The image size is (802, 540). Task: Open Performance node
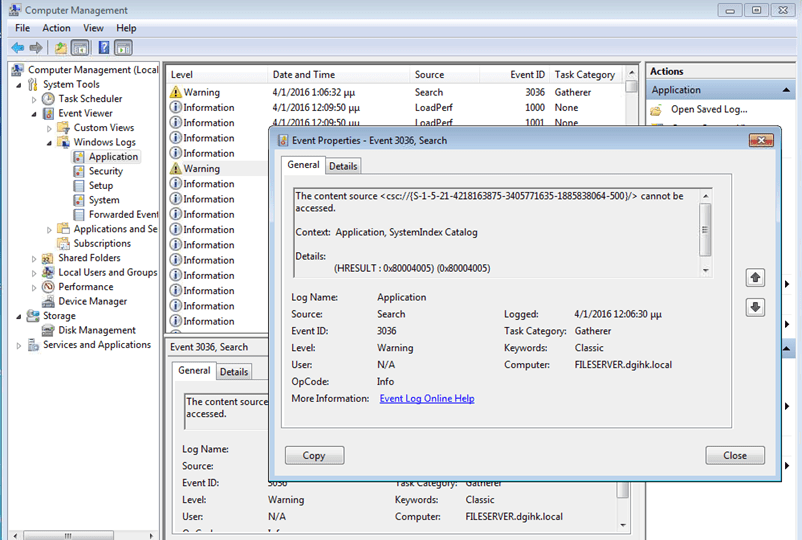tap(85, 287)
